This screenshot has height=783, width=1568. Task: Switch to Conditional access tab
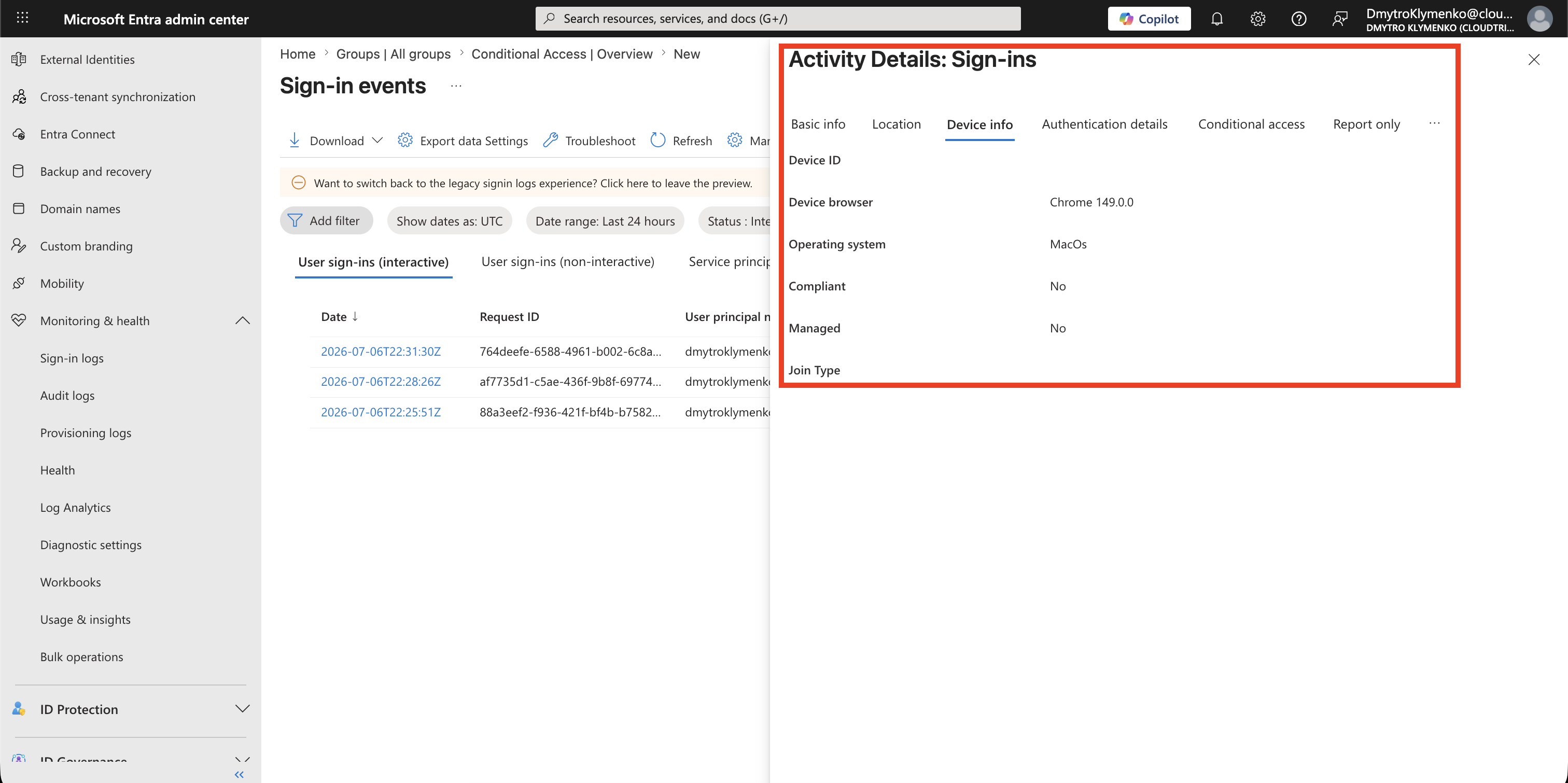pos(1251,124)
